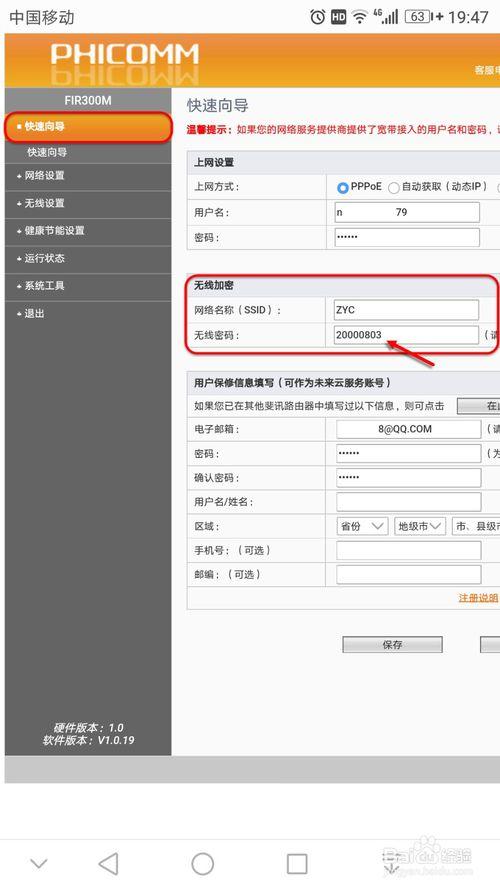Click the 保存 button

point(392,645)
